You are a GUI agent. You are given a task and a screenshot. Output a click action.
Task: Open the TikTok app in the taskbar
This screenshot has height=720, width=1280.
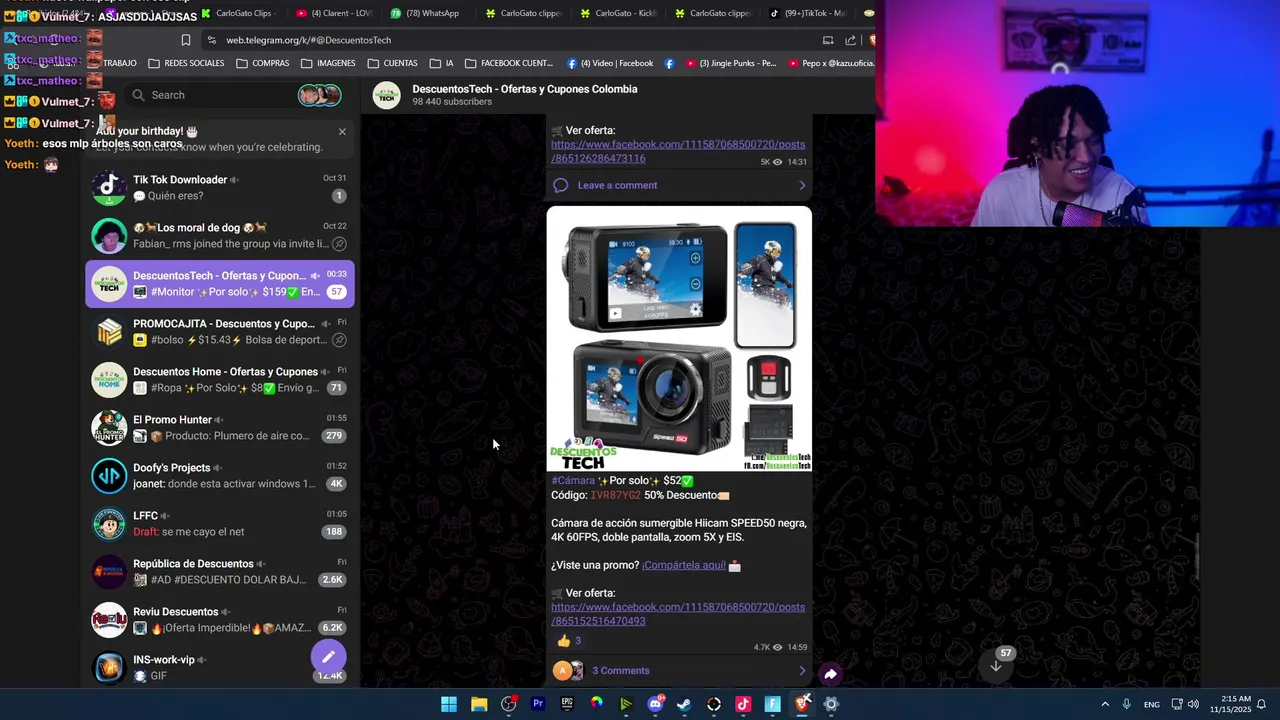(x=743, y=704)
